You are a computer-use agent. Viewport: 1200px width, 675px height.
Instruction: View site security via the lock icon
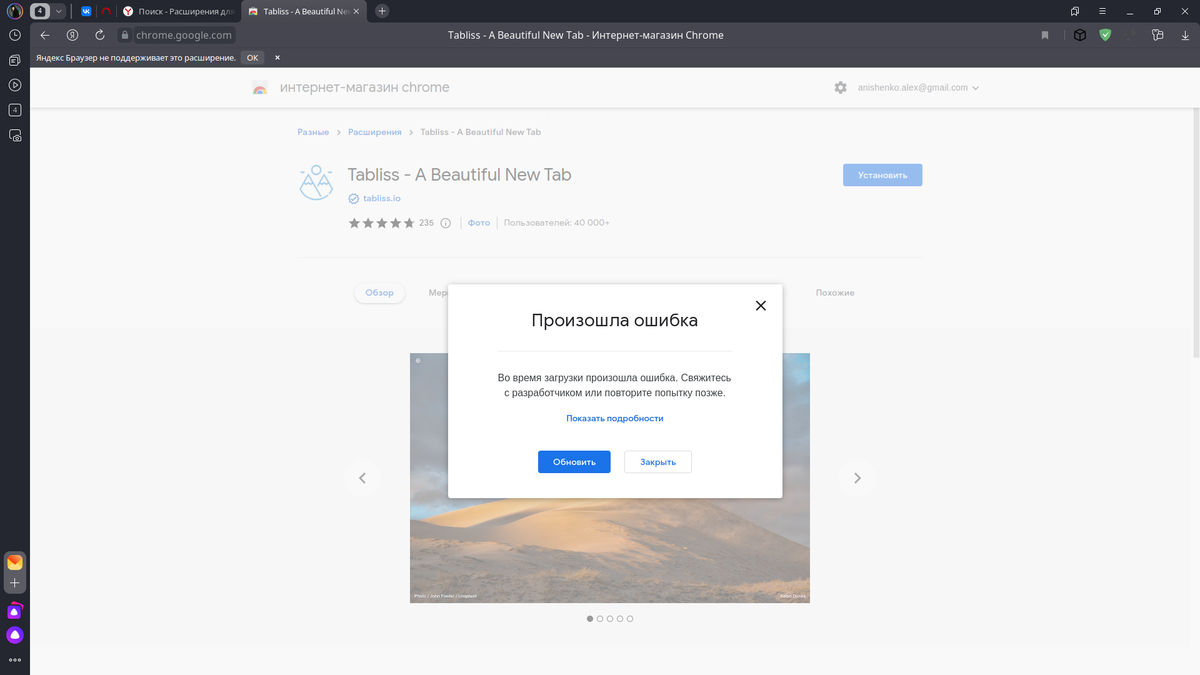tap(125, 35)
